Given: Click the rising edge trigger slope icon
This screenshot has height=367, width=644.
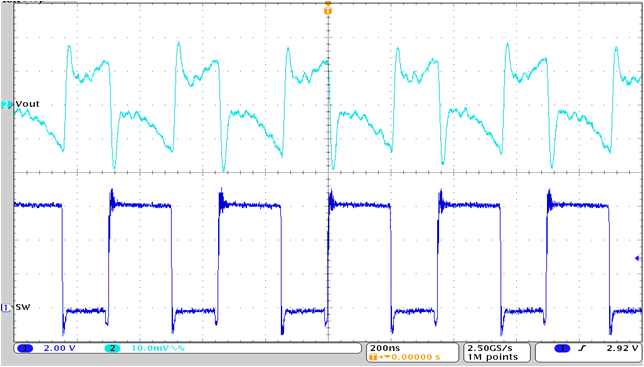Looking at the screenshot, I should 582,349.
